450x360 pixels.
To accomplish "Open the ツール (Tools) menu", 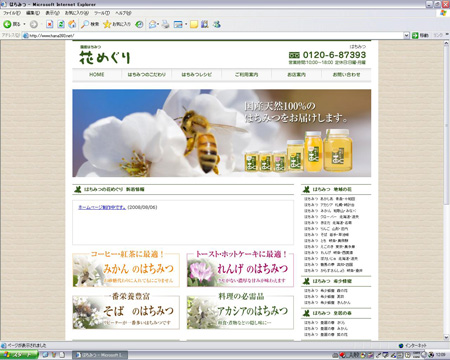I will [x=102, y=13].
